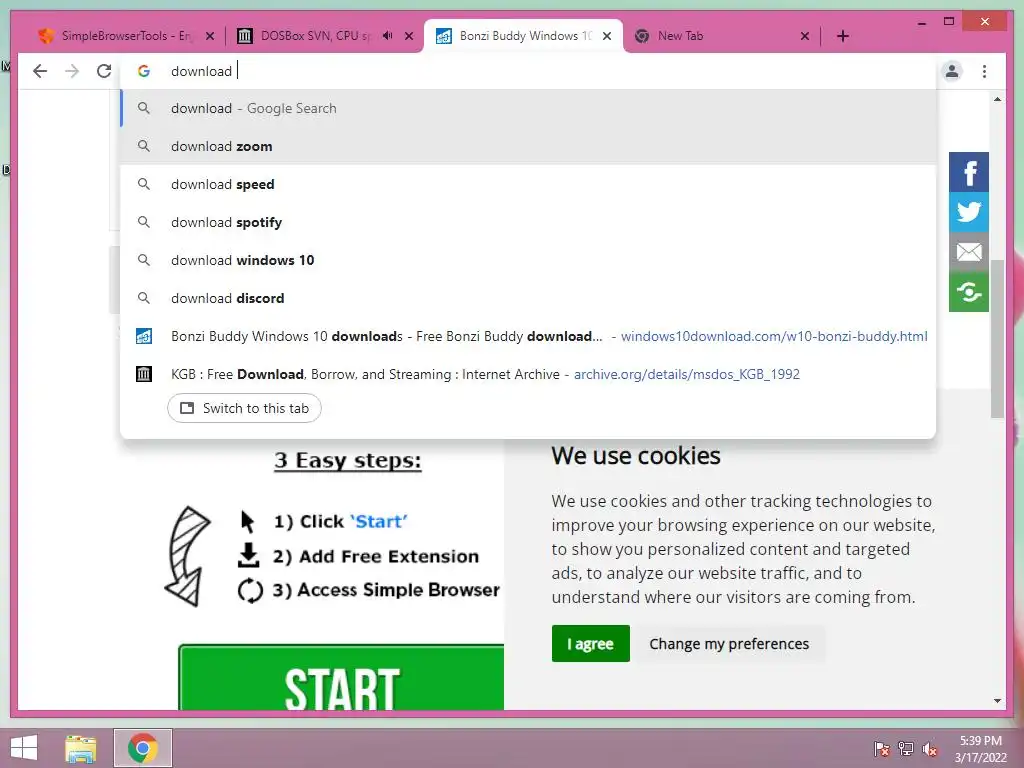
Task: Open File Explorer from the taskbar
Action: (80, 748)
